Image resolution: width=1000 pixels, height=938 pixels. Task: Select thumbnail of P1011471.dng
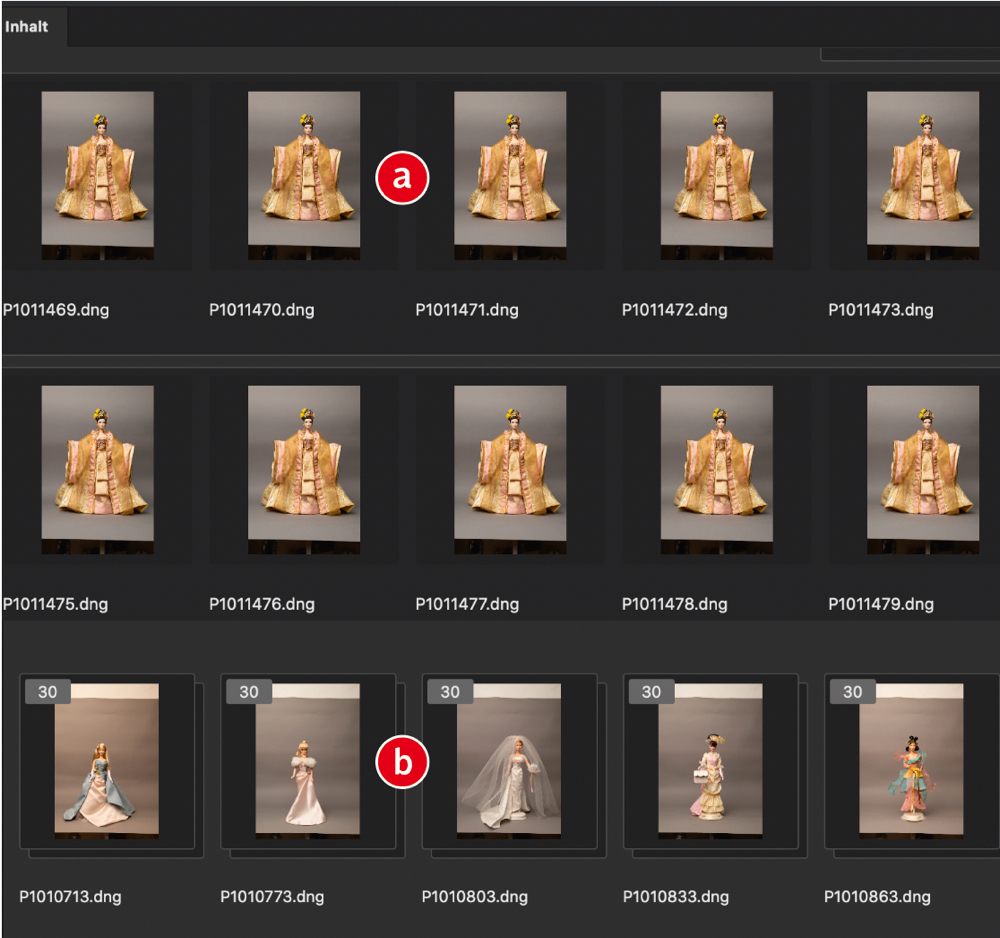[510, 175]
